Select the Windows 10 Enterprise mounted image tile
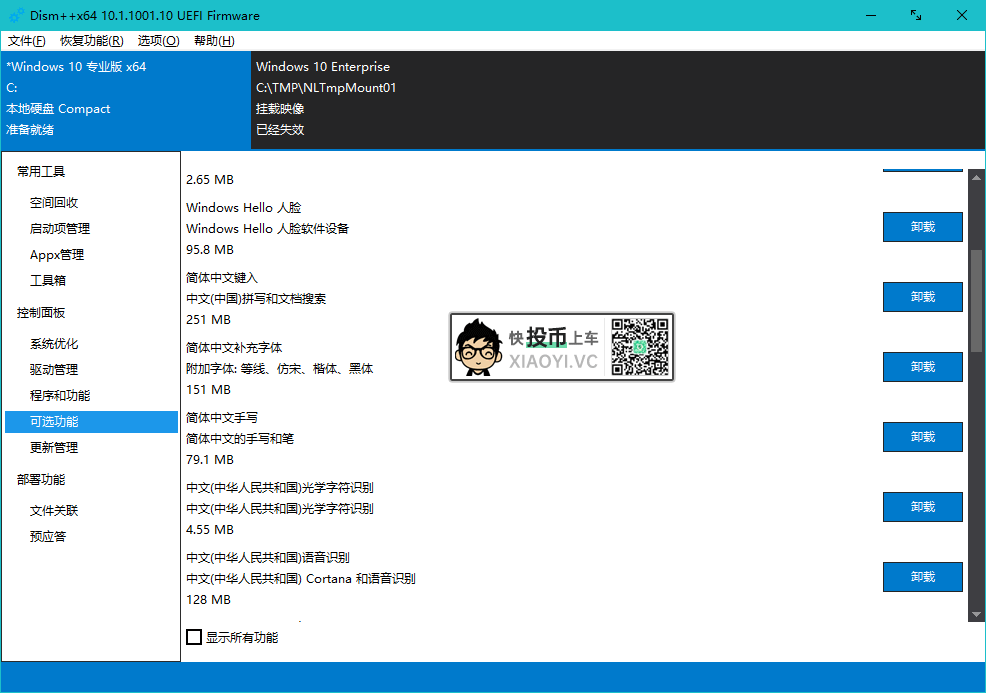The height and width of the screenshot is (693, 986). 618,100
